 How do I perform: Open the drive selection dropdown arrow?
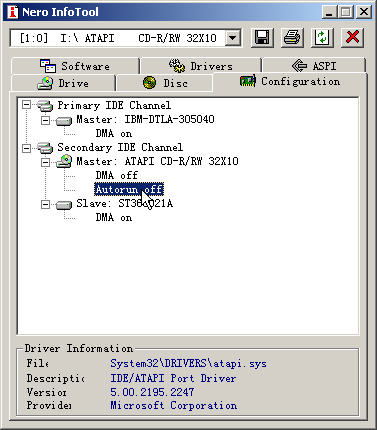233,38
